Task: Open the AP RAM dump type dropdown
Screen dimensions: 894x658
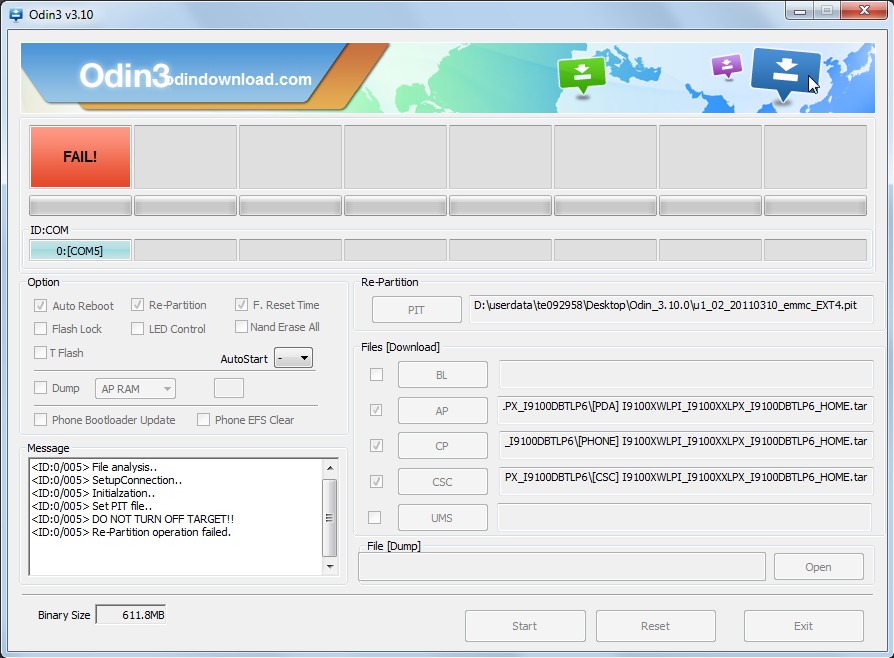Action: coord(135,389)
